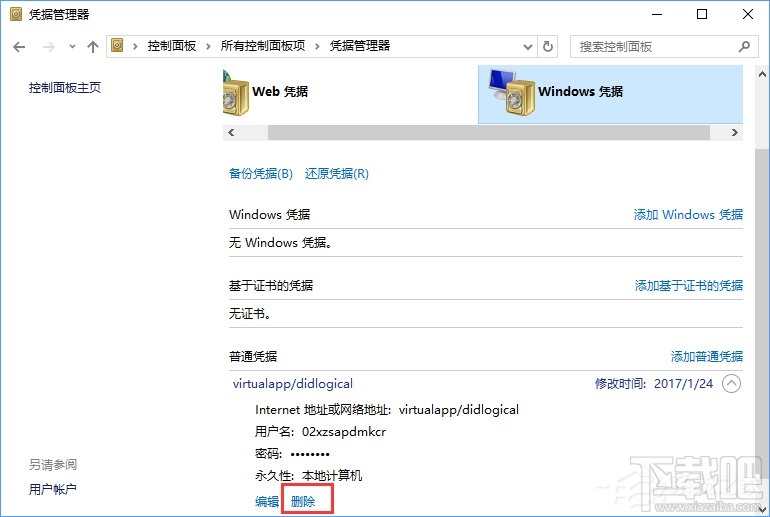The height and width of the screenshot is (517, 770).
Task: Click the title bar Credential Manager icon
Action: coord(16,14)
